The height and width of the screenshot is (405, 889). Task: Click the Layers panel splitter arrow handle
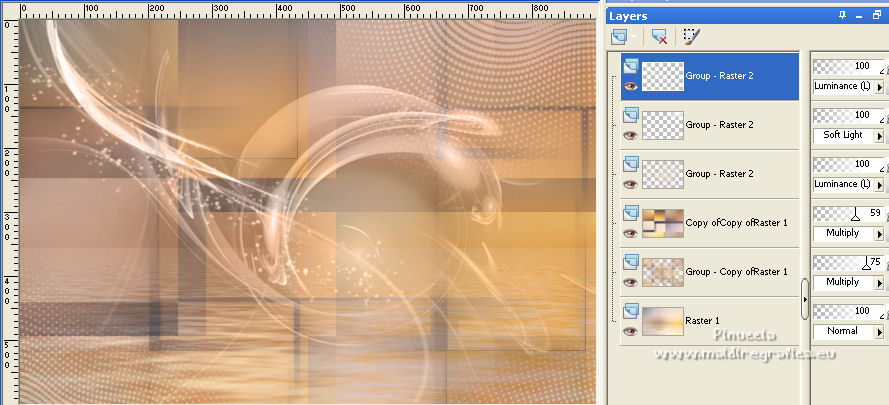pos(805,299)
